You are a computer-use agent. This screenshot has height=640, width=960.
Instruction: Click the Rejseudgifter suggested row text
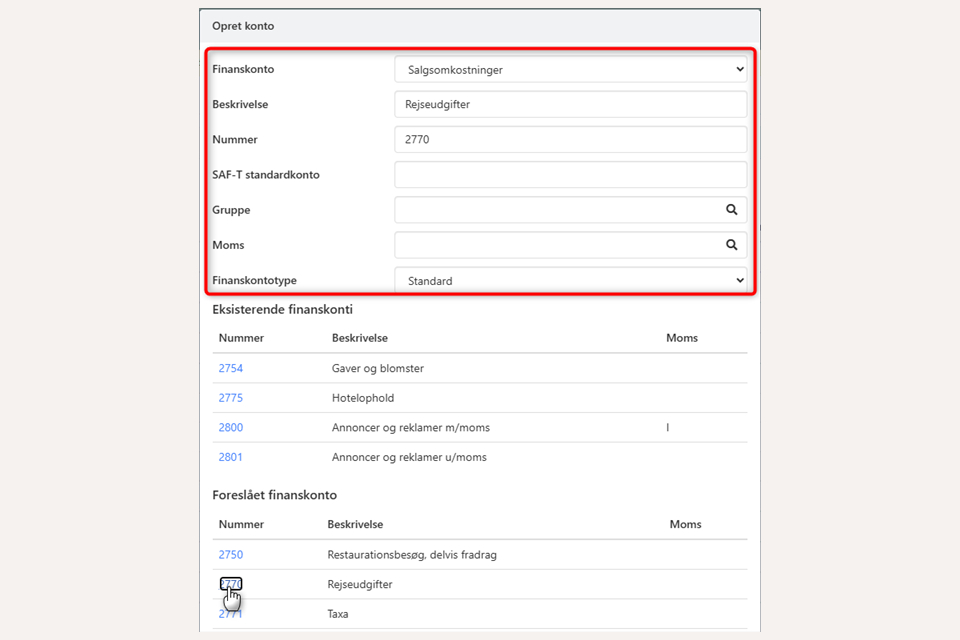point(360,585)
